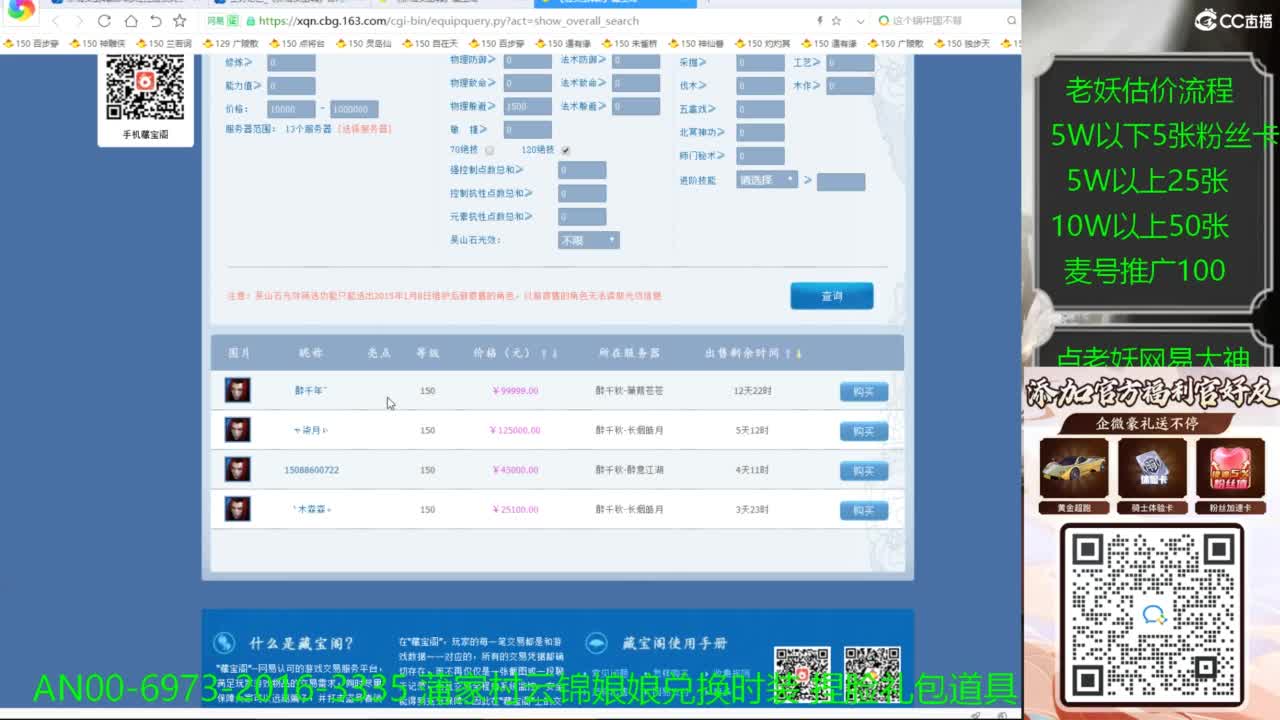Image resolution: width=1280 pixels, height=720 pixels.
Task: Click the minimum price input field
Action: point(291,109)
